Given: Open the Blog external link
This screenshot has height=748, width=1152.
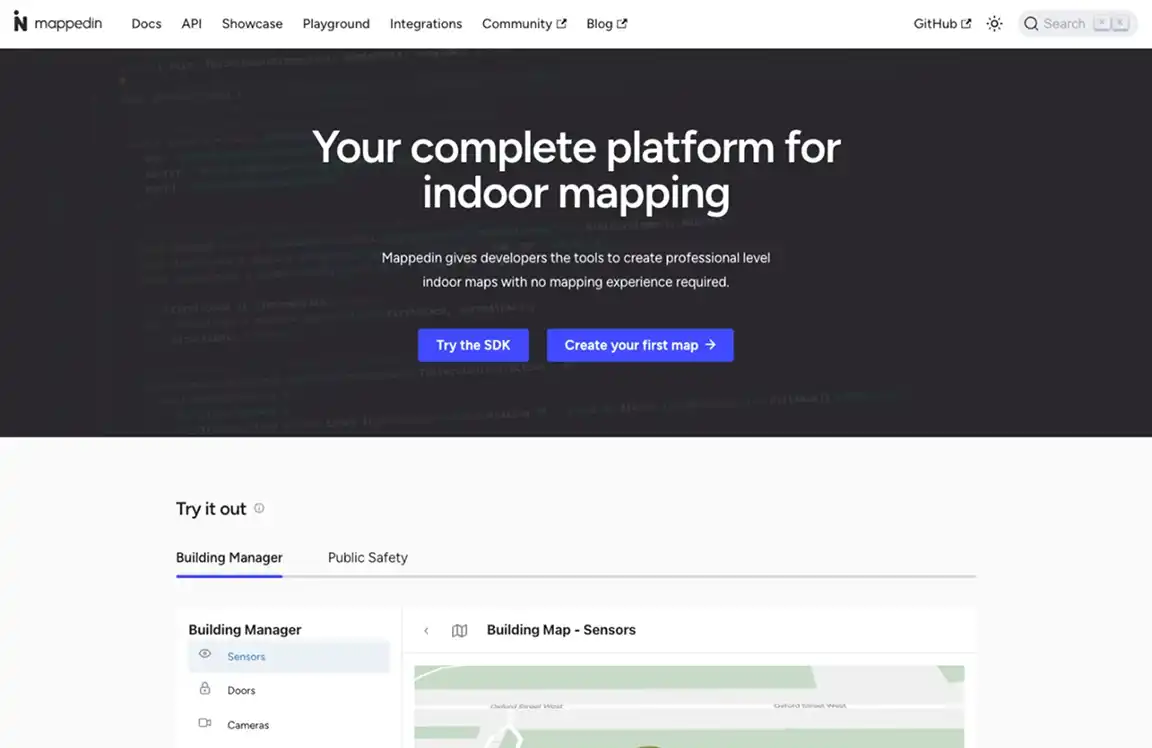Looking at the screenshot, I should coord(605,23).
